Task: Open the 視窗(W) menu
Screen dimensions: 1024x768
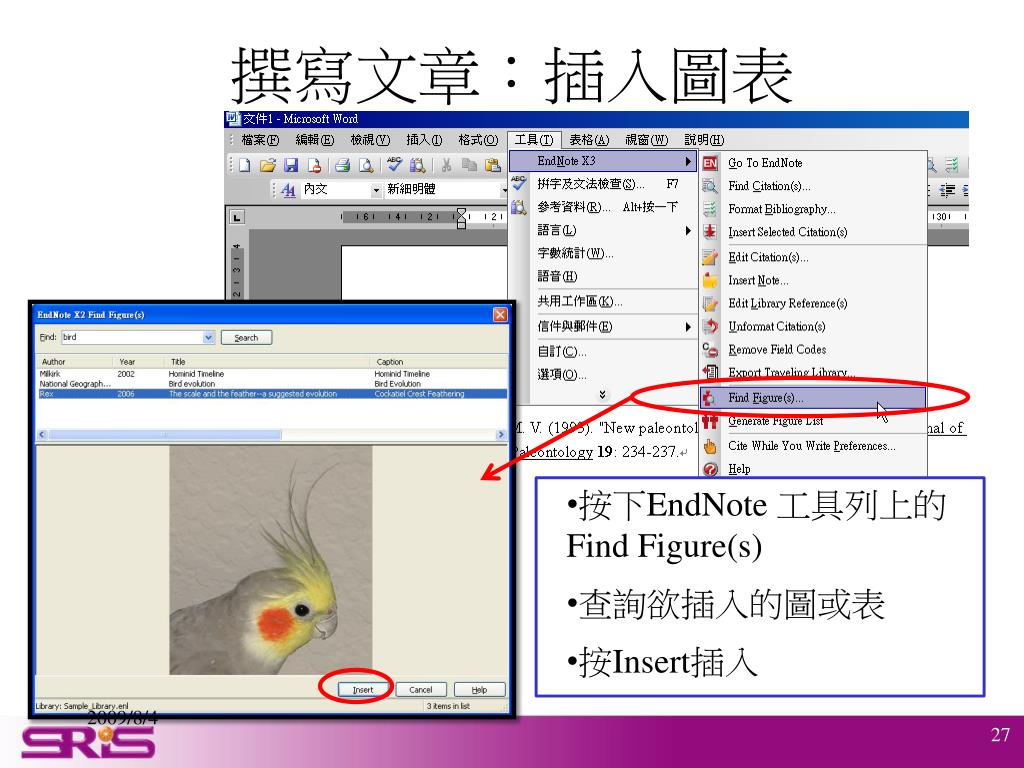Action: 647,140
